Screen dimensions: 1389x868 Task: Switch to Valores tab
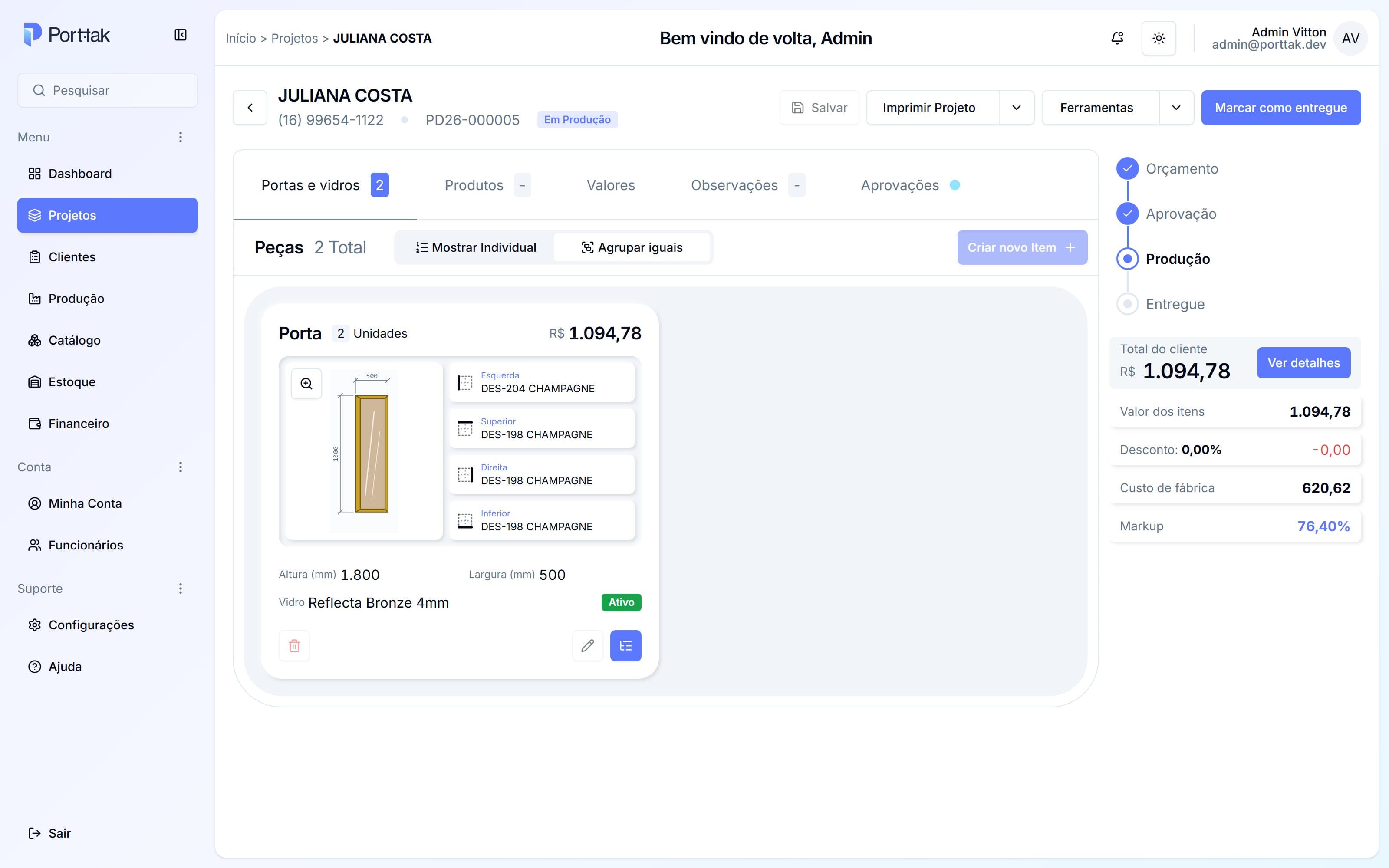(611, 185)
